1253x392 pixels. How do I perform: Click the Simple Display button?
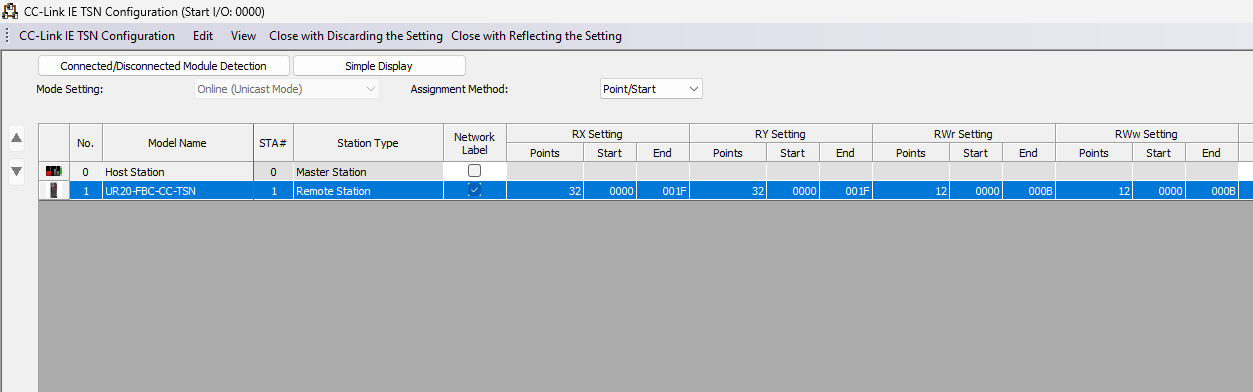click(379, 66)
